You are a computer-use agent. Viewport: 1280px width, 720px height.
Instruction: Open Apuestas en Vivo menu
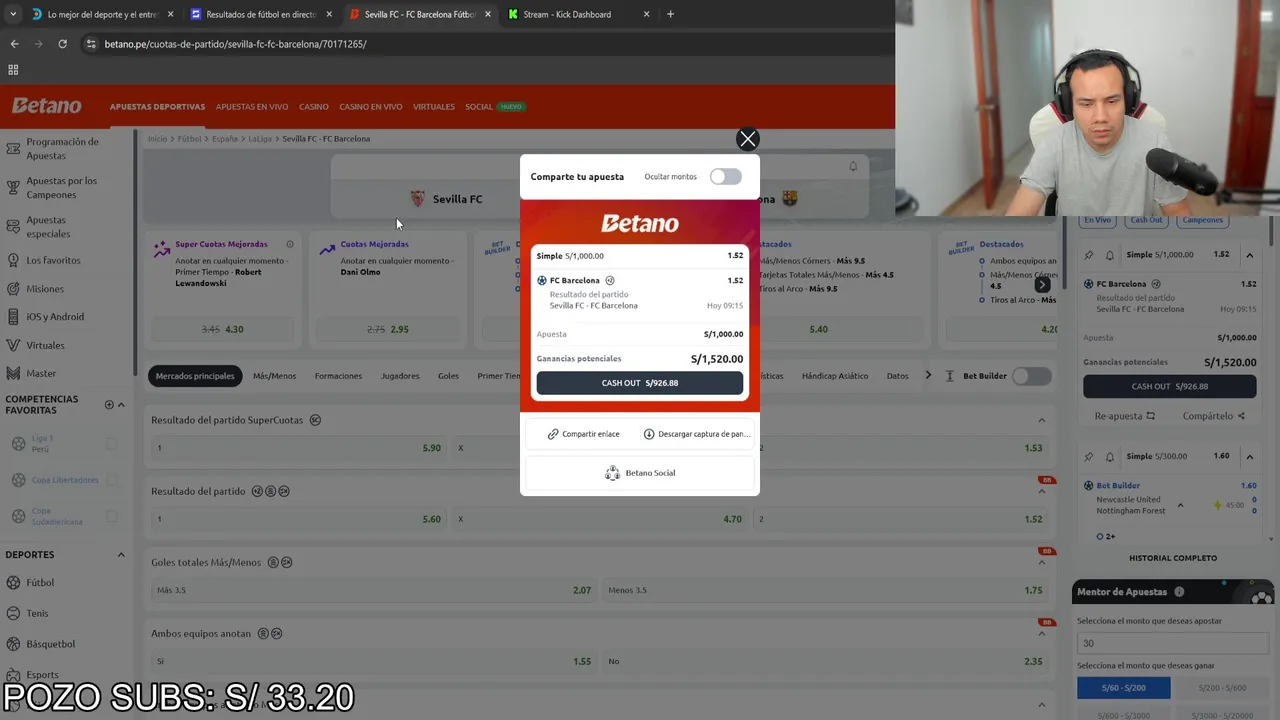(x=252, y=107)
